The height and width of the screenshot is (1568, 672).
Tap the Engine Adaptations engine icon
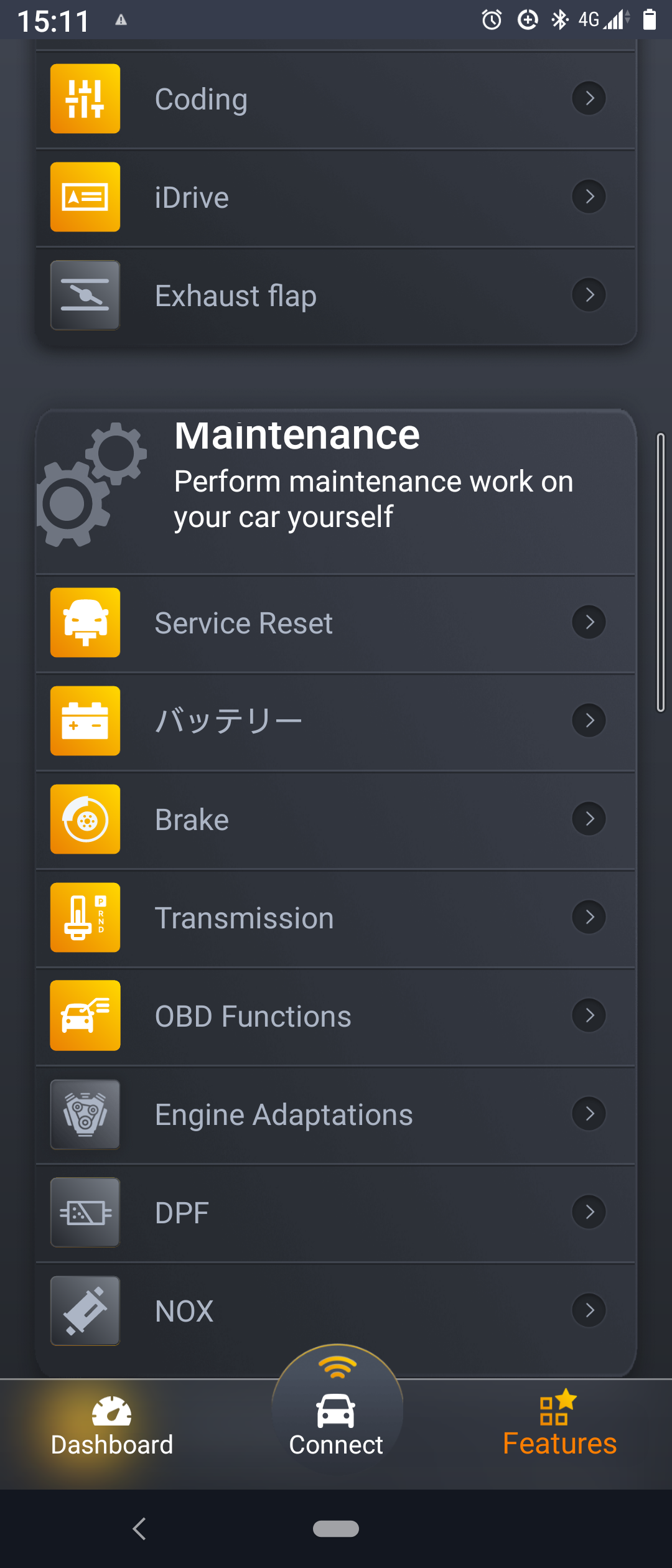click(85, 1114)
